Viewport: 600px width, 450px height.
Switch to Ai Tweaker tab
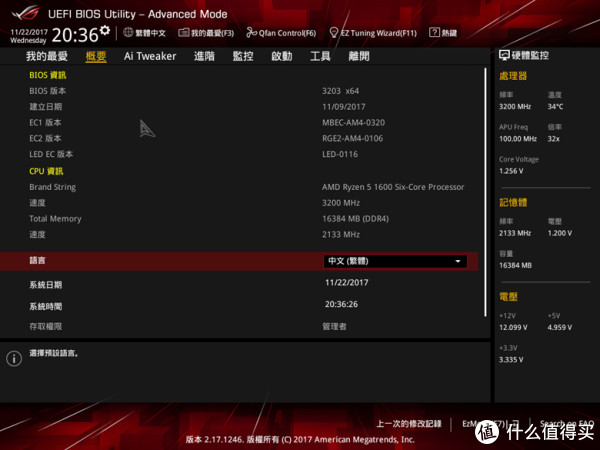(x=150, y=56)
